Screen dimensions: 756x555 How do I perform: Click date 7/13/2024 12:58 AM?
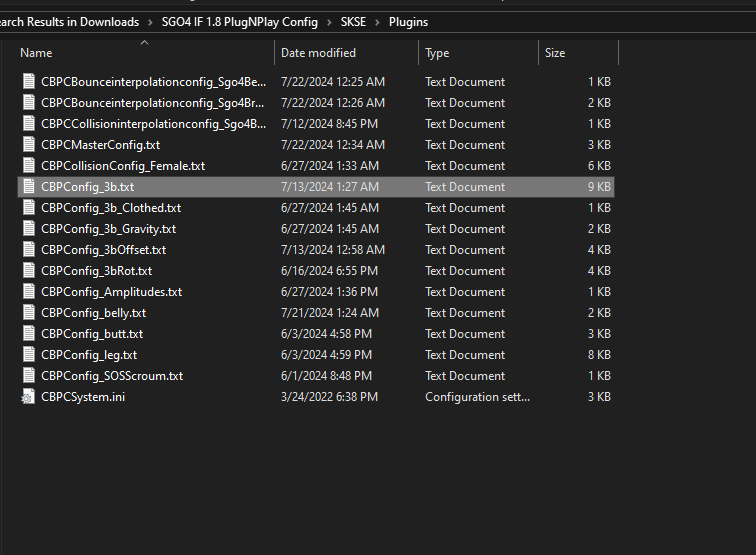333,250
